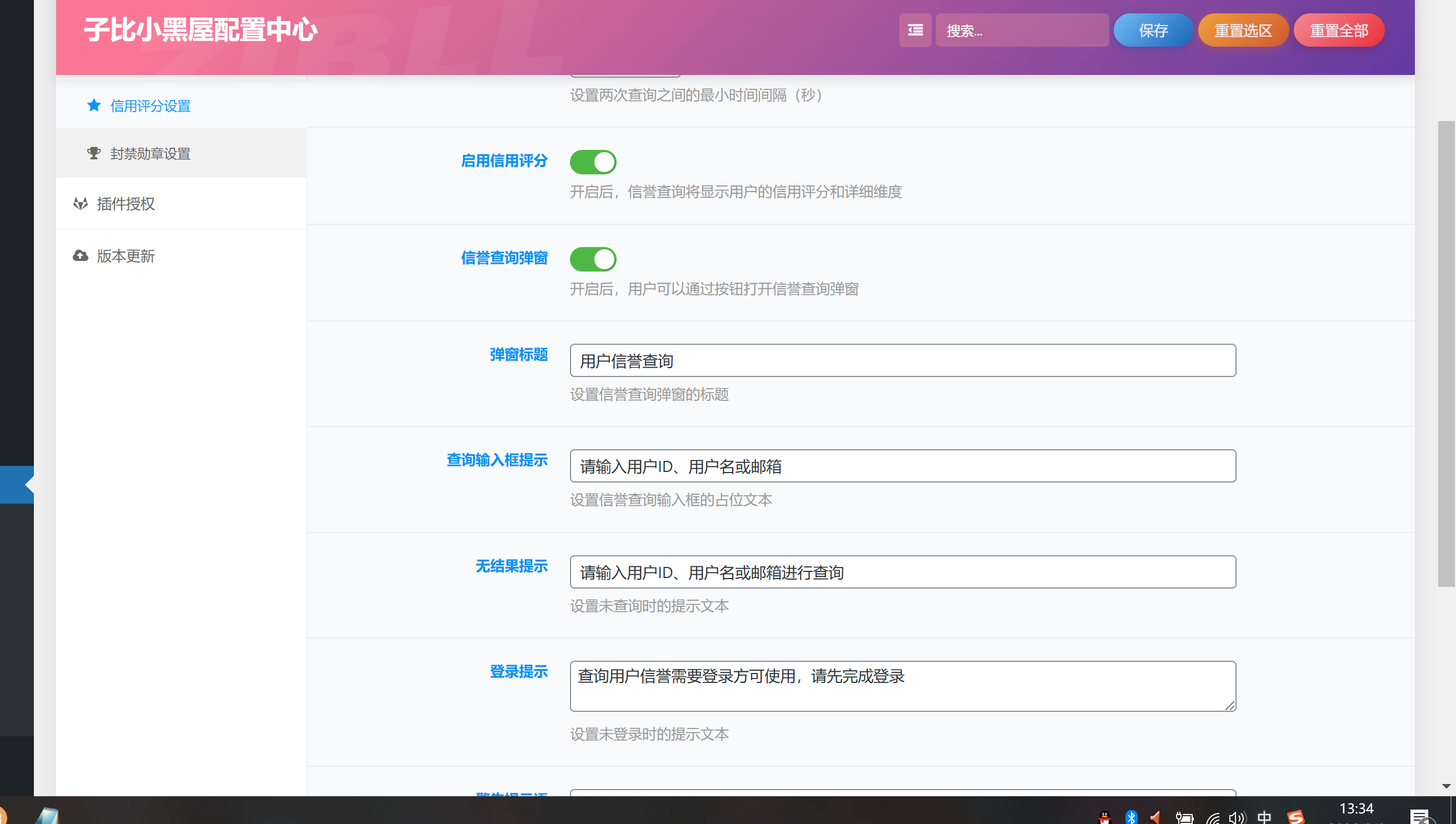The image size is (1456, 824).
Task: Open 信用评分设置 section
Action: click(x=181, y=105)
